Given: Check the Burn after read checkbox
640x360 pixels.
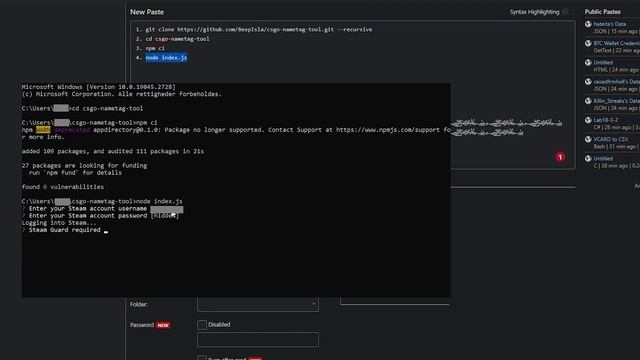Looking at the screenshot, I should [202, 358].
